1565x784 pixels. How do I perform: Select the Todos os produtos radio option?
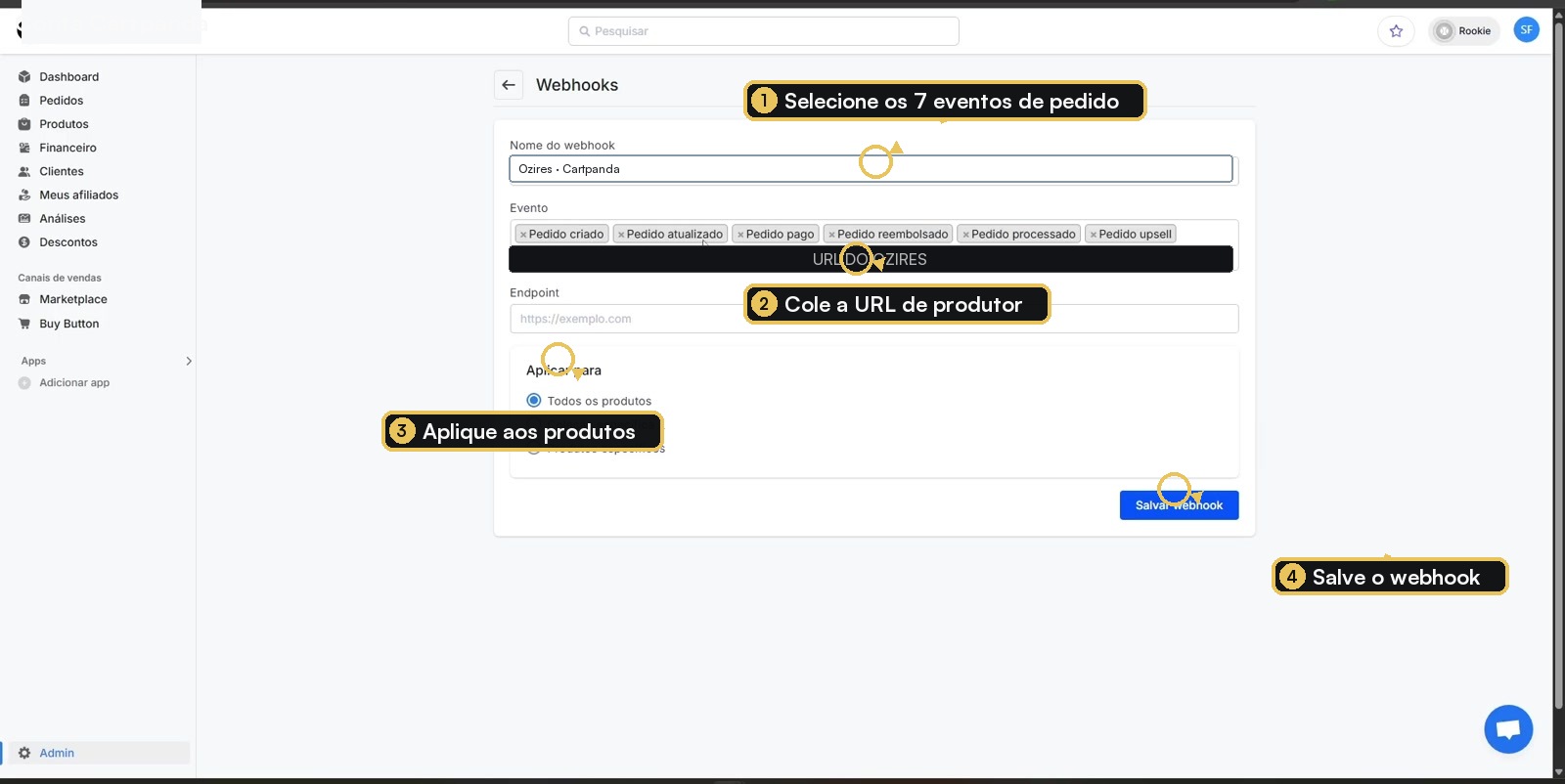534,400
